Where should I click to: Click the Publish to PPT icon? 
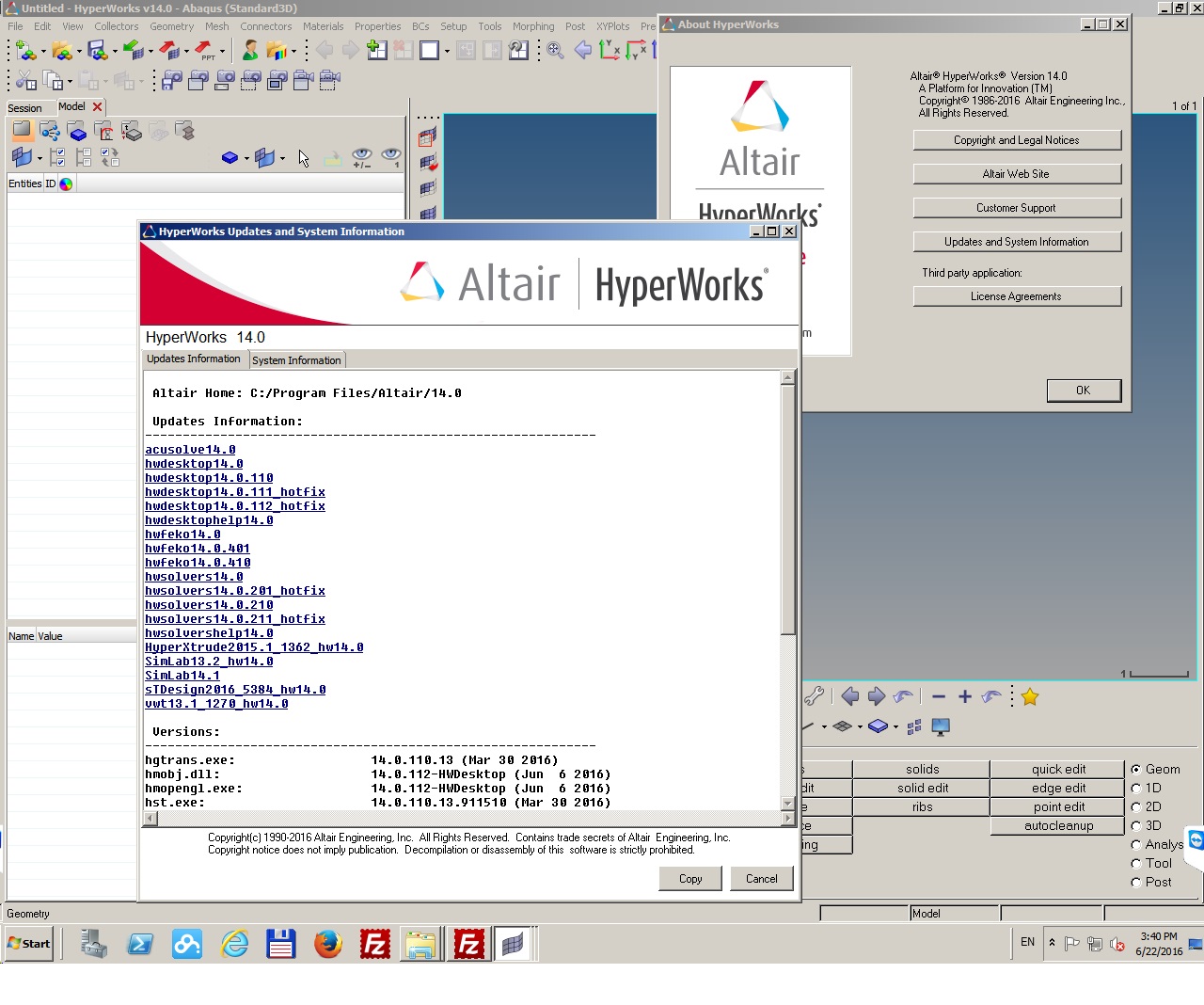pos(204,51)
